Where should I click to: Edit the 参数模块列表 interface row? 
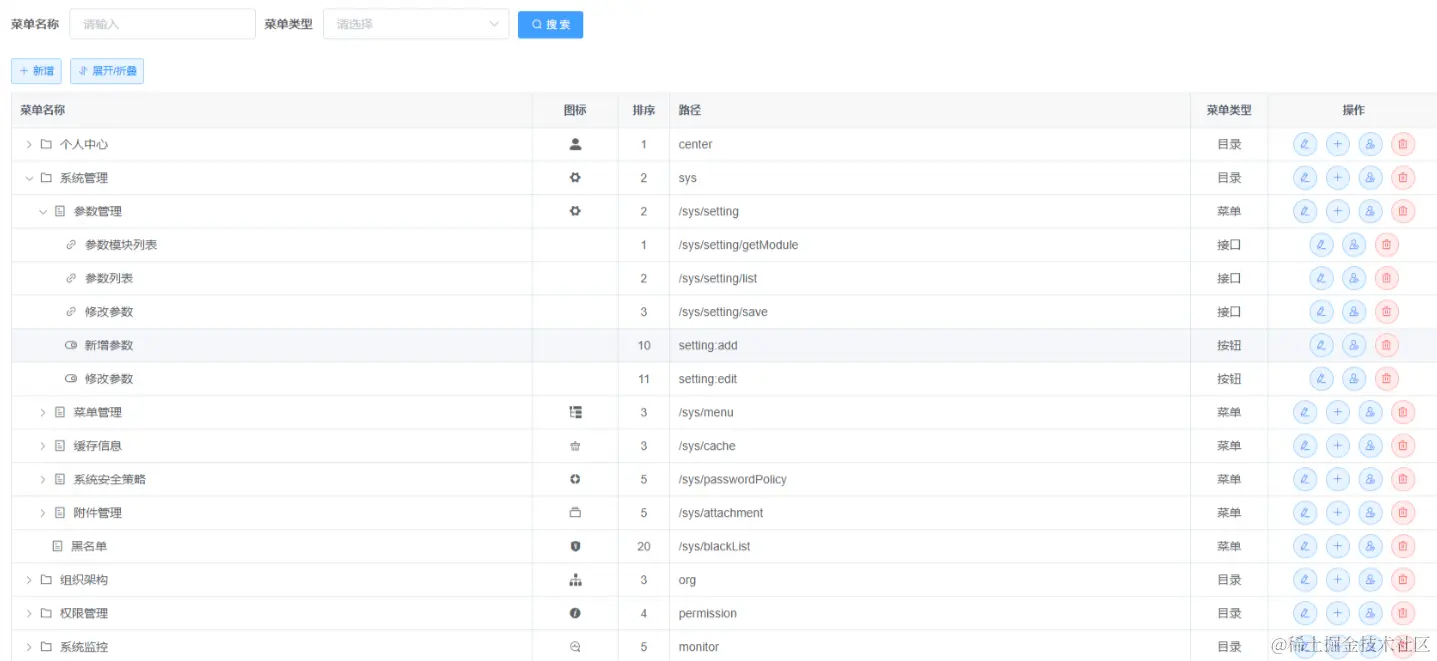point(1321,245)
